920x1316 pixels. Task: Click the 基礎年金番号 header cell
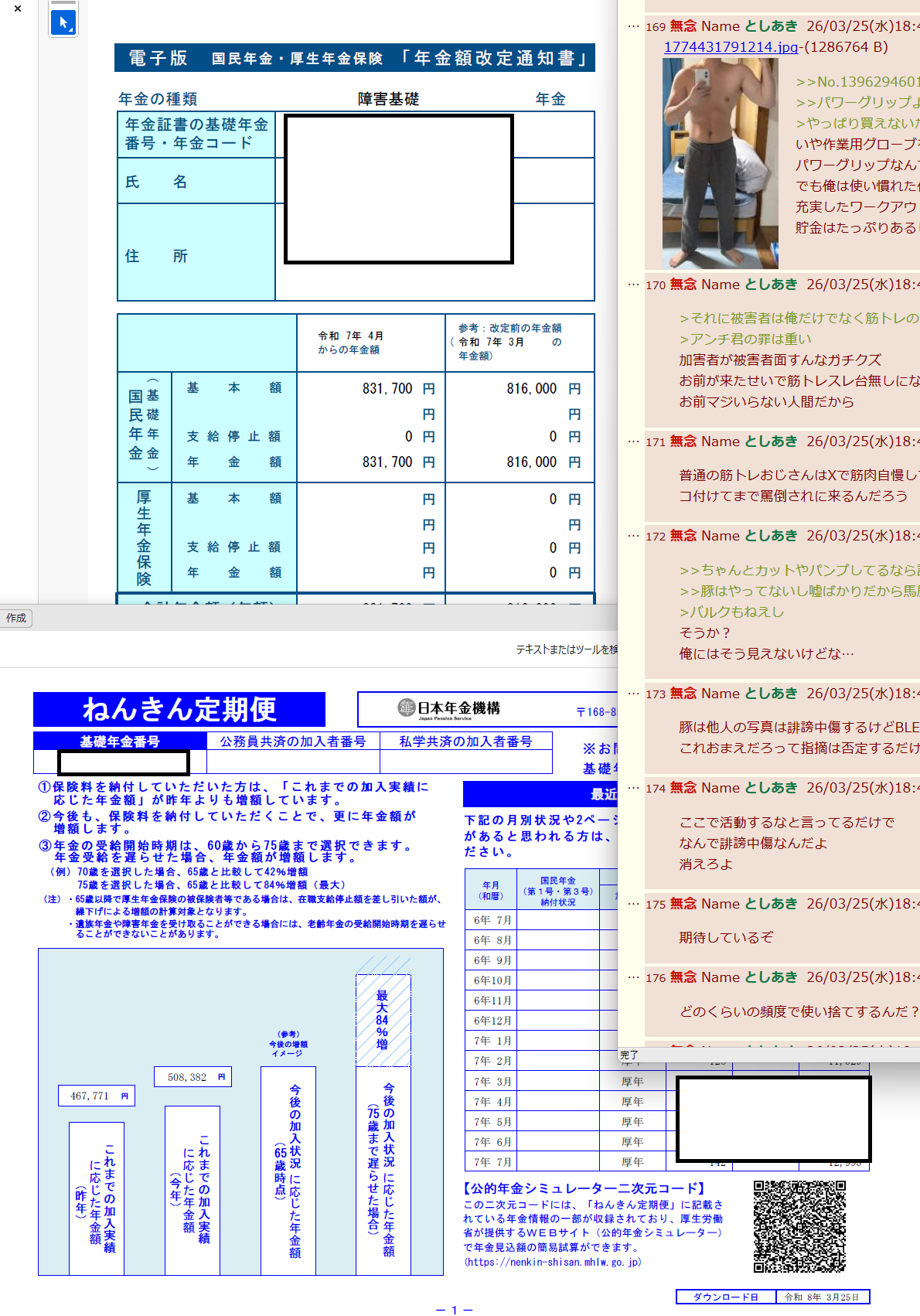pos(120,741)
